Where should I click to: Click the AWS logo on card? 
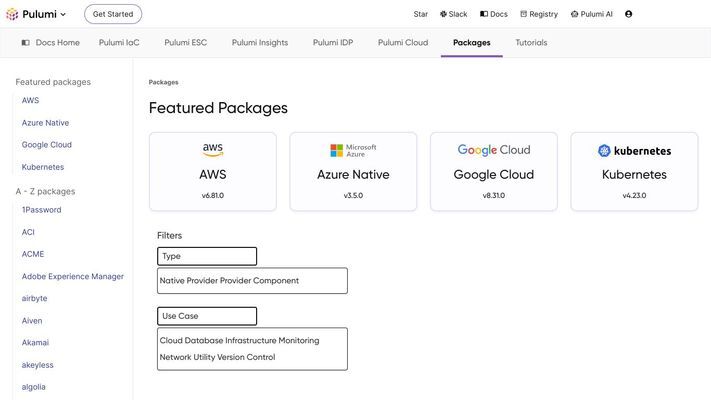click(x=213, y=150)
